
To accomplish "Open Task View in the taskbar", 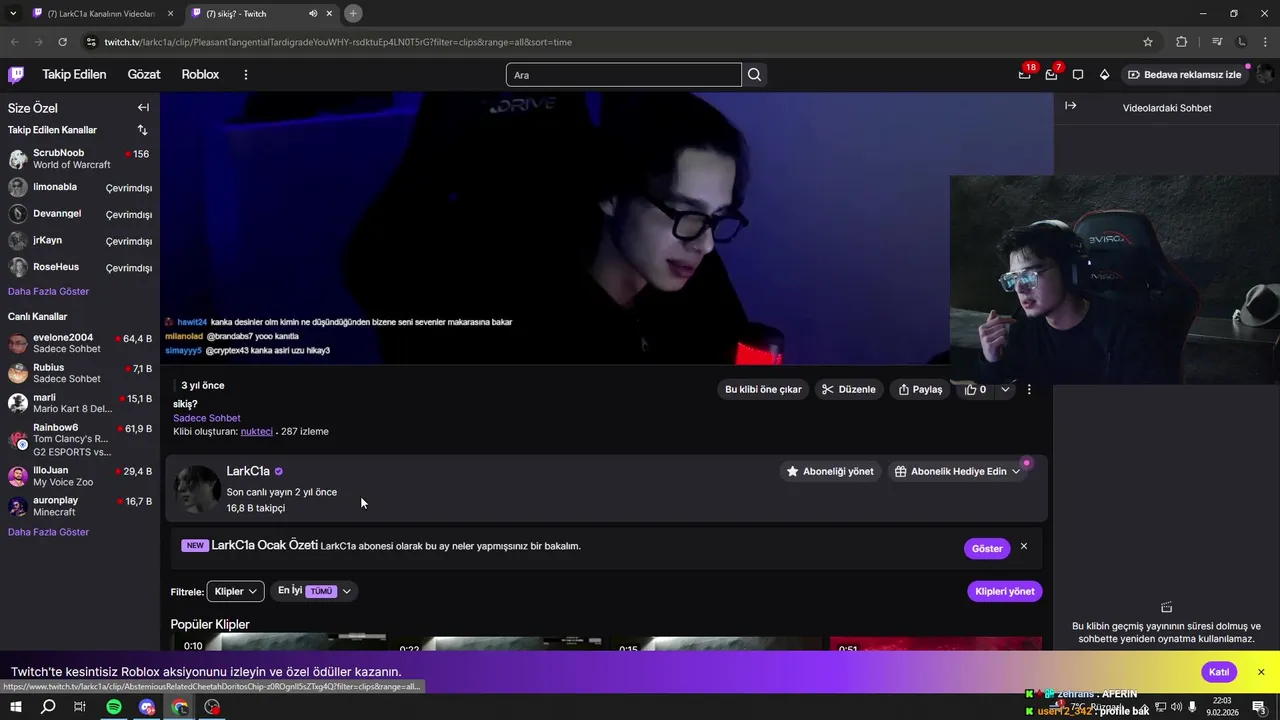I will pos(80,707).
